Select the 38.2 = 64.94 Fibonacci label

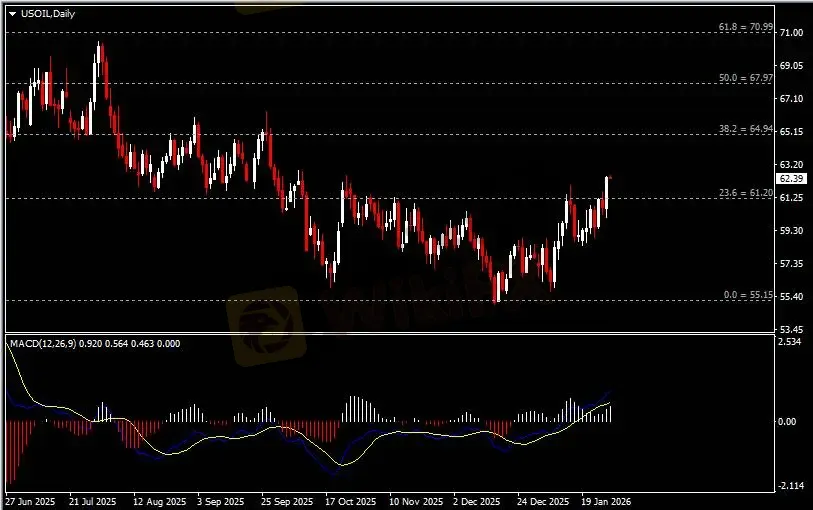[x=746, y=129]
